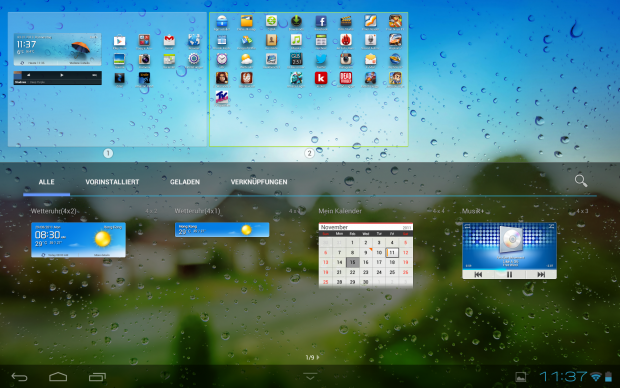Click the weather clock widget on page 1

(57, 49)
